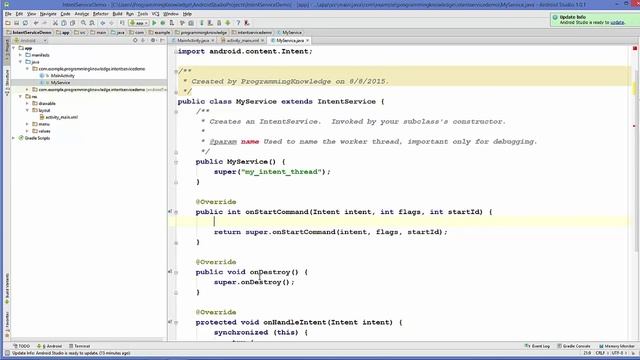Click the Find magnifier icon
The image size is (640, 360).
pos(83,23)
